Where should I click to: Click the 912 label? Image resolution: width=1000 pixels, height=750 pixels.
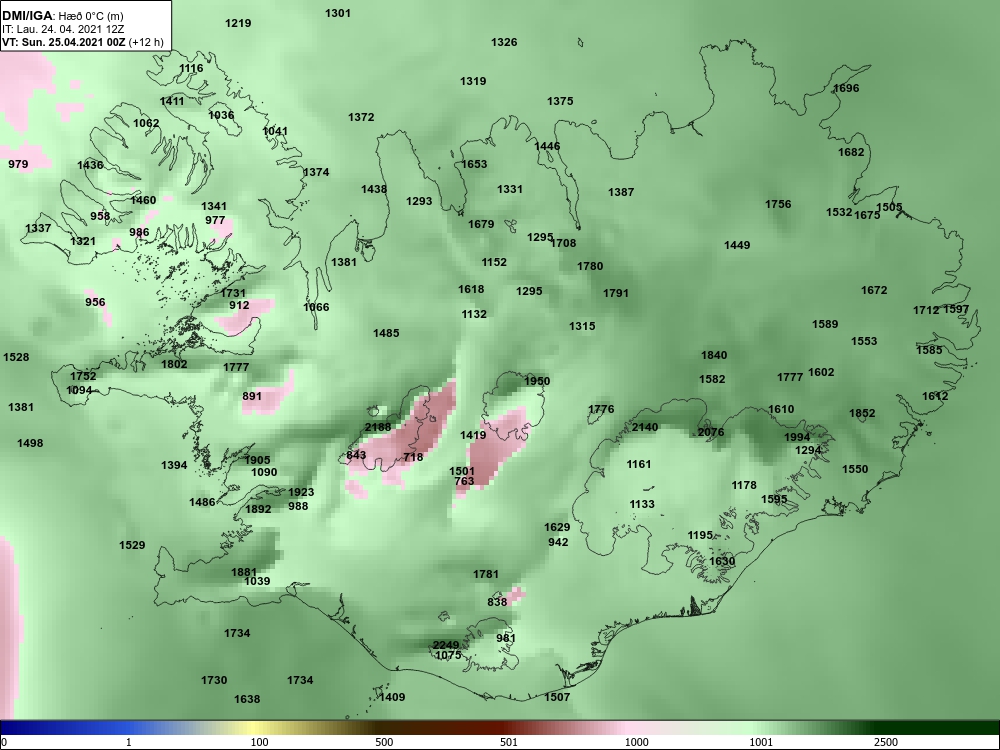coord(239,305)
